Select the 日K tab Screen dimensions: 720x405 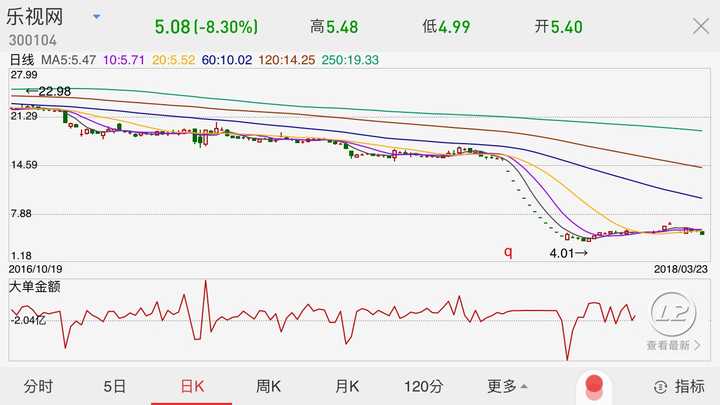coord(192,387)
